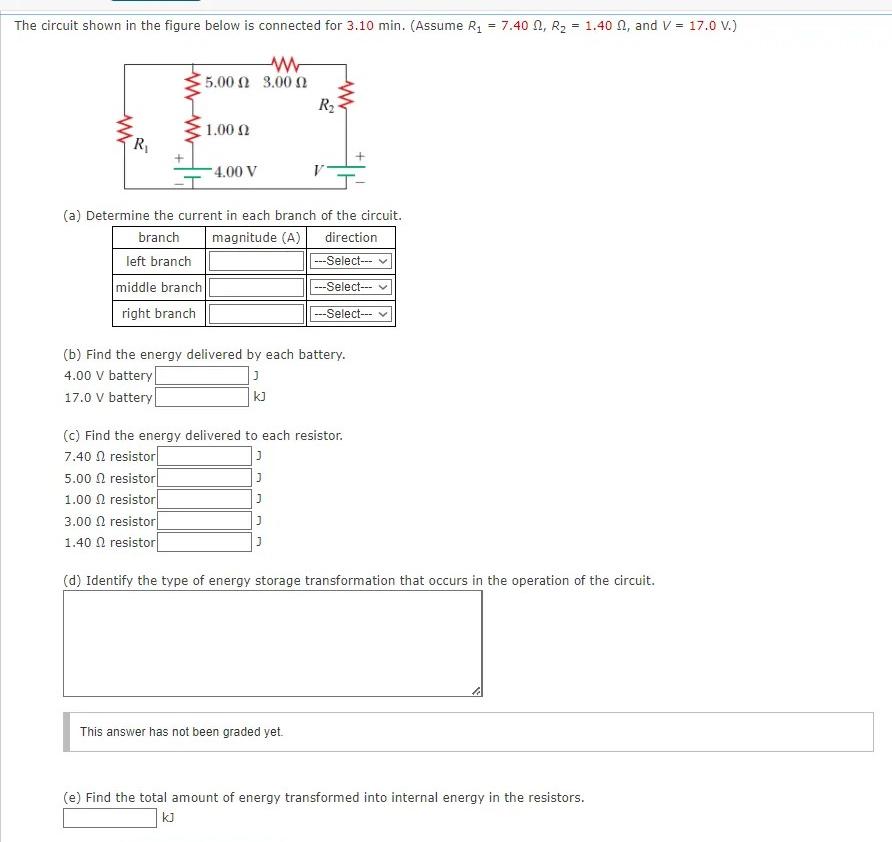The image size is (892, 842).
Task: Click the 5.00 Ω resistor energy field
Action: (204, 478)
